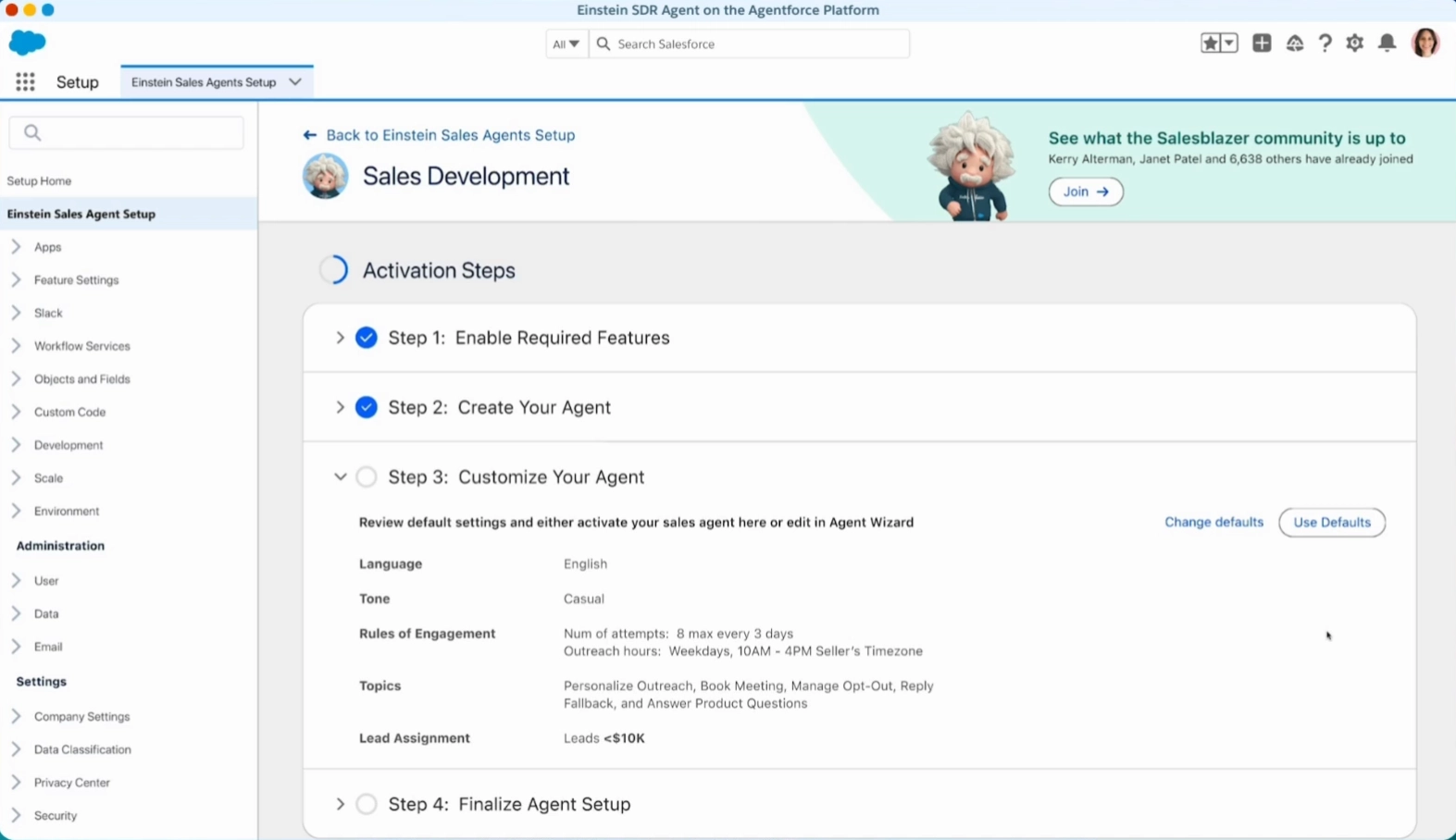The image size is (1456, 840).
Task: Open Data Classification in sidebar
Action: (x=82, y=749)
